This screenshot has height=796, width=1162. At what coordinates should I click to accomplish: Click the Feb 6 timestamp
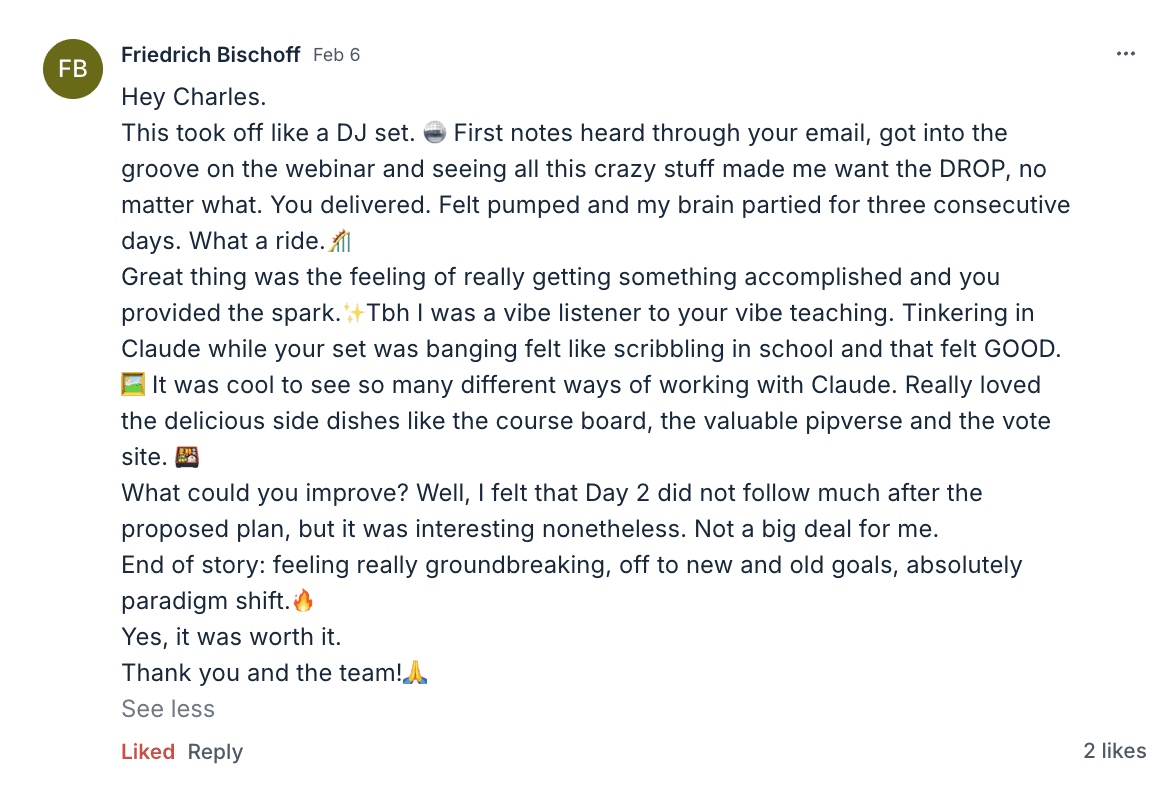coord(336,55)
